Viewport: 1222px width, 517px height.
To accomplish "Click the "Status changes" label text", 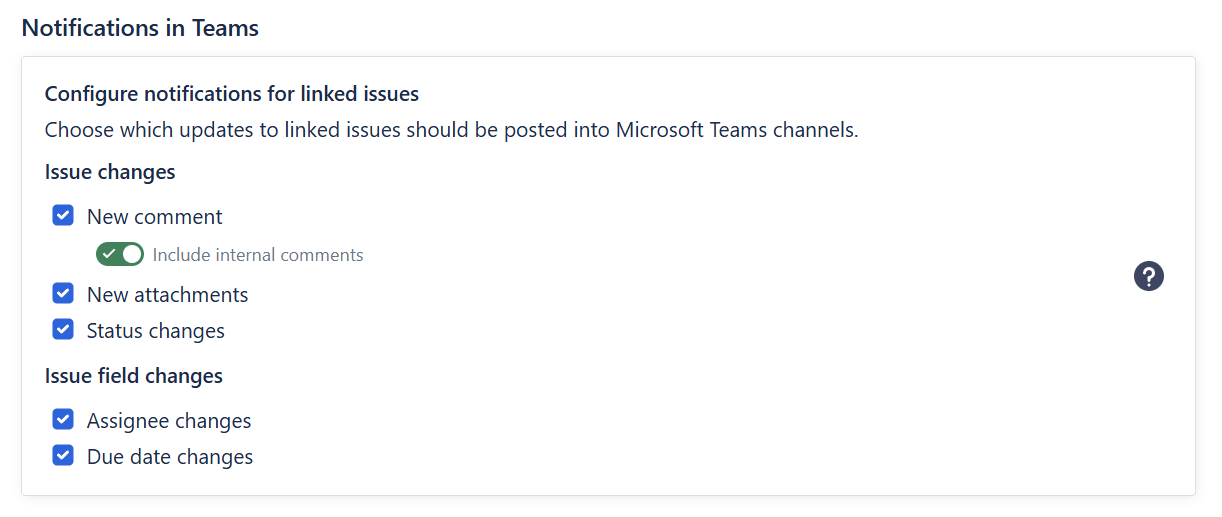I will (x=155, y=331).
